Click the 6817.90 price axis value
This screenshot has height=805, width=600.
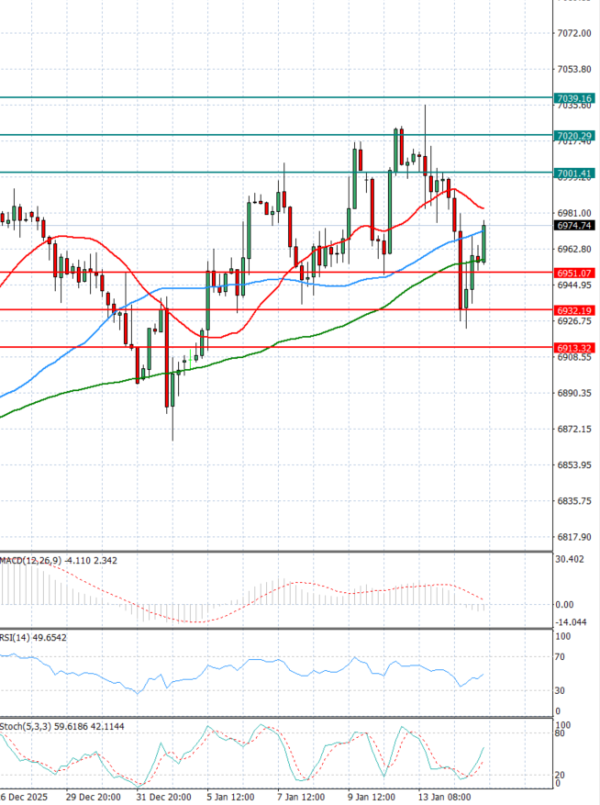(574, 536)
